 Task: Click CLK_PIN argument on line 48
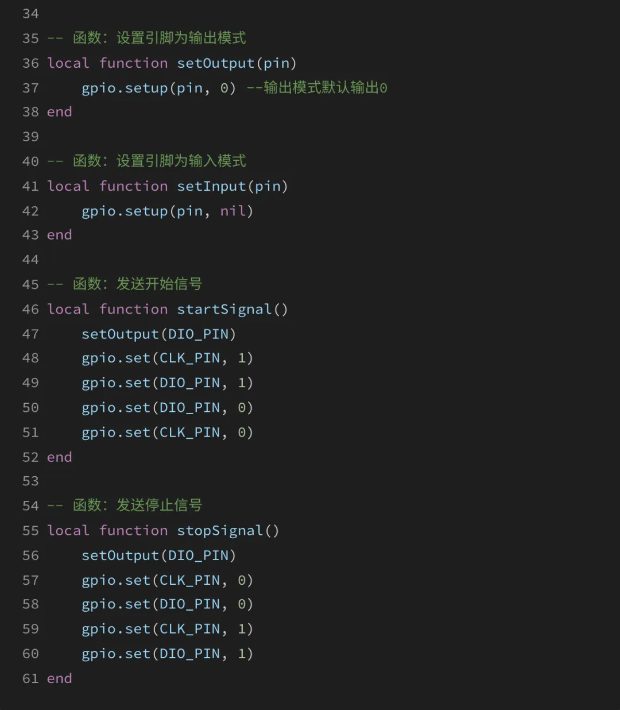pos(190,358)
